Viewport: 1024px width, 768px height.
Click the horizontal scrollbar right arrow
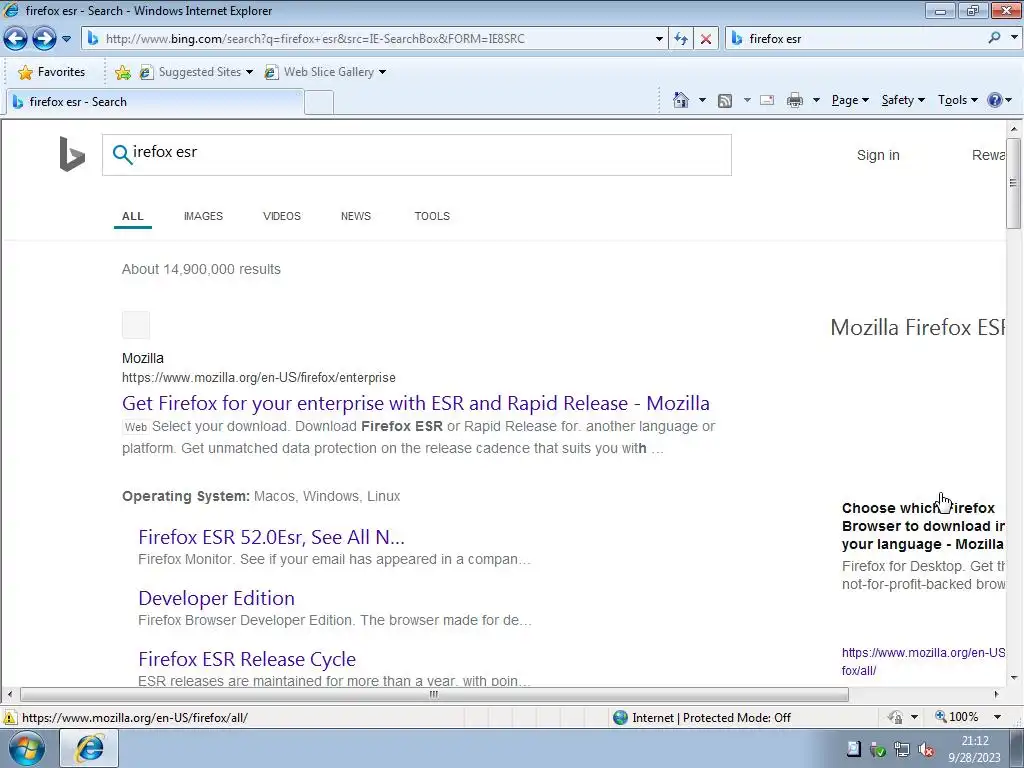(x=997, y=694)
